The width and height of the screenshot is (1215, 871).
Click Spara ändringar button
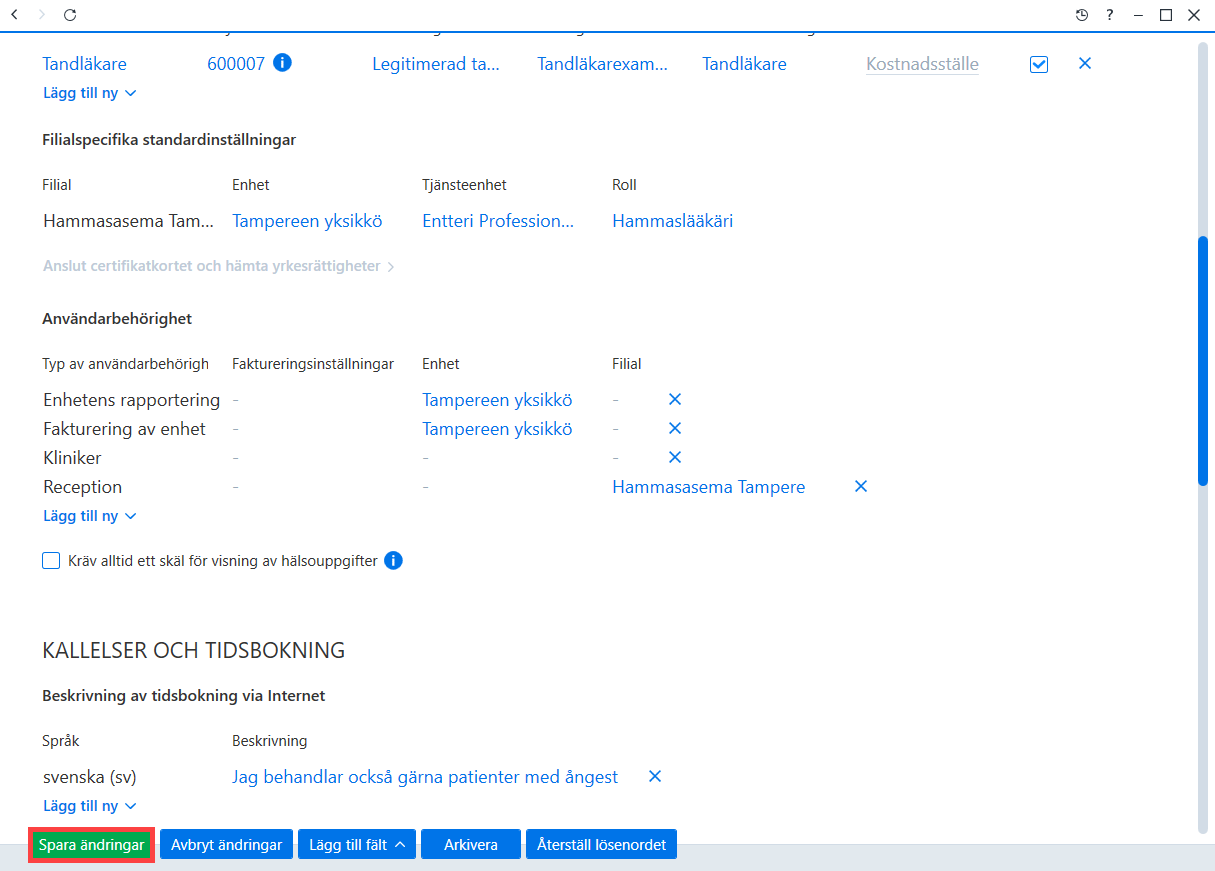pos(91,845)
